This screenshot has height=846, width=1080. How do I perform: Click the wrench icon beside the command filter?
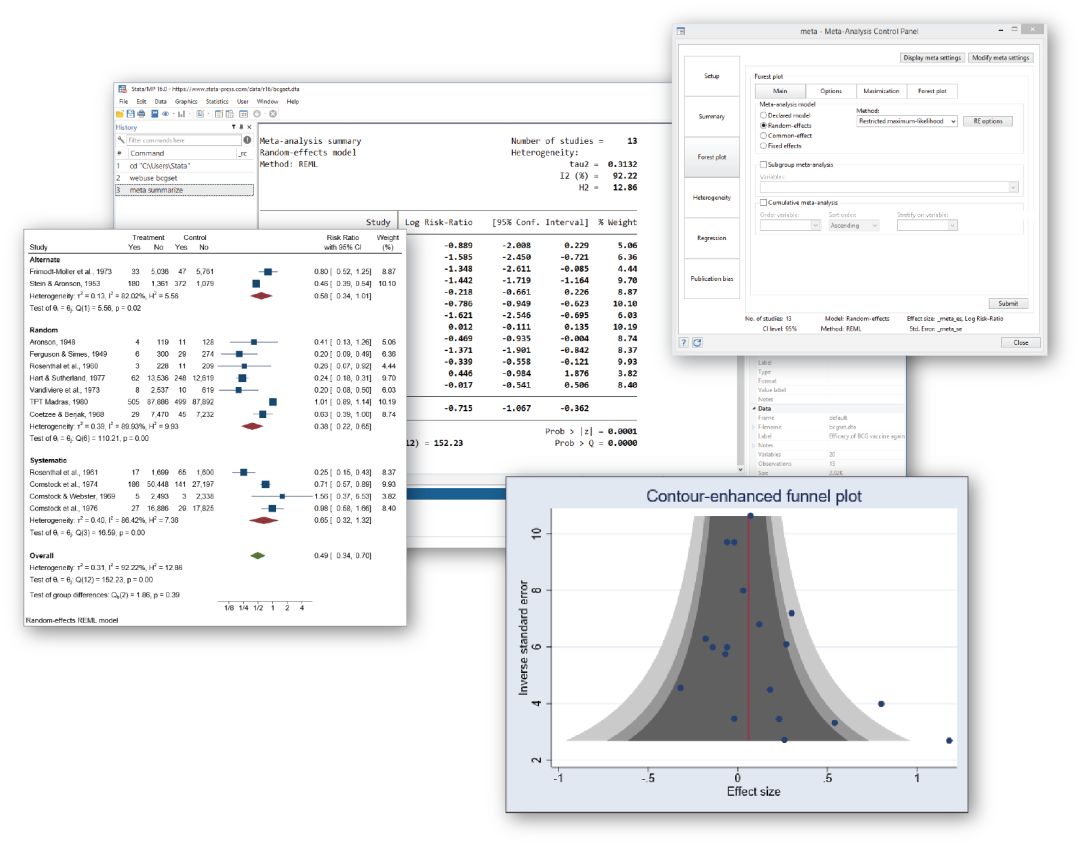(x=121, y=140)
